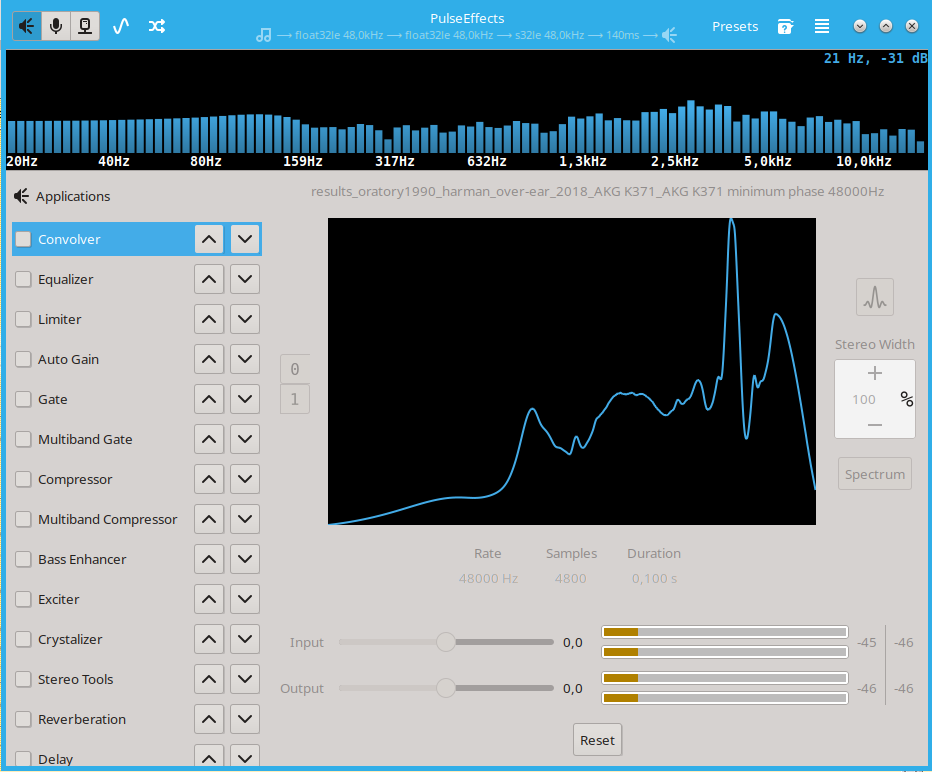This screenshot has width=932, height=772.
Task: Enable the Compressor checkbox
Action: 23,479
